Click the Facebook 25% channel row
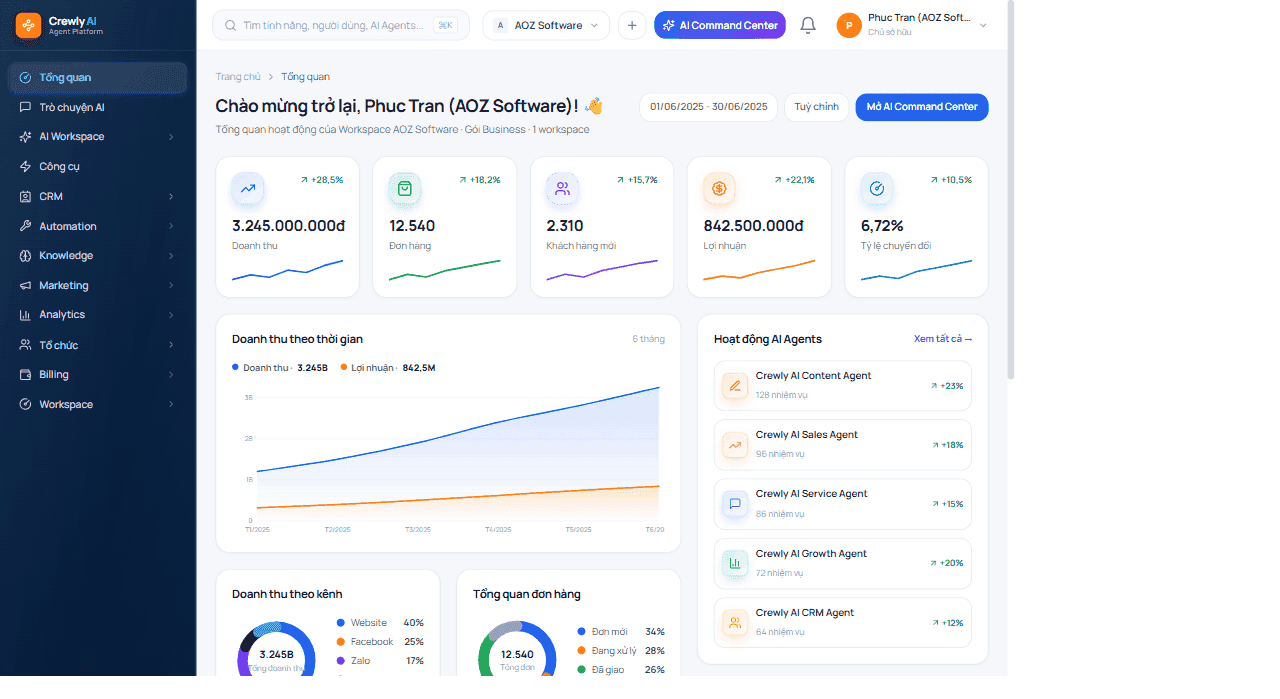This screenshot has height=699, width=1280. point(381,642)
